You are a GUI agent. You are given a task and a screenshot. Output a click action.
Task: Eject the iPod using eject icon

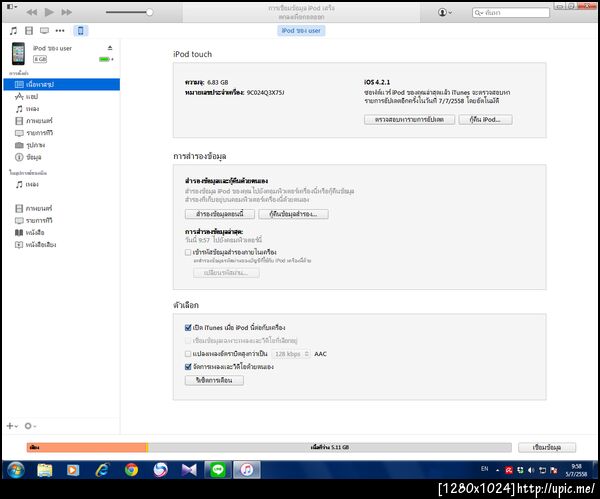click(x=110, y=48)
